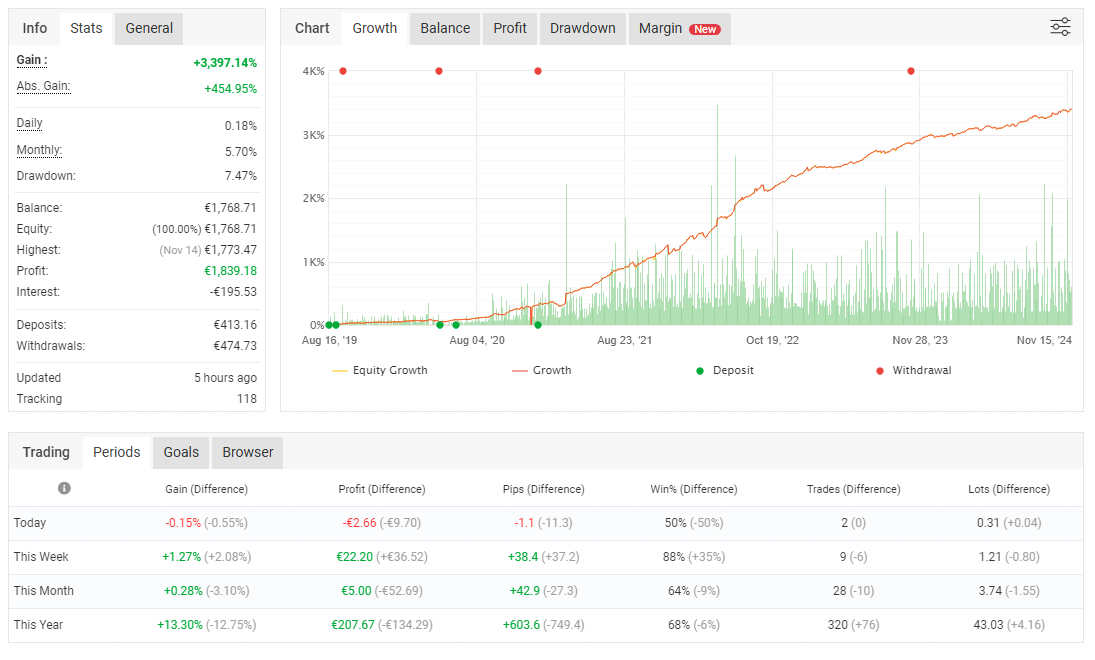Switch to the Info tab
The width and height of the screenshot is (1095, 660).
35,28
